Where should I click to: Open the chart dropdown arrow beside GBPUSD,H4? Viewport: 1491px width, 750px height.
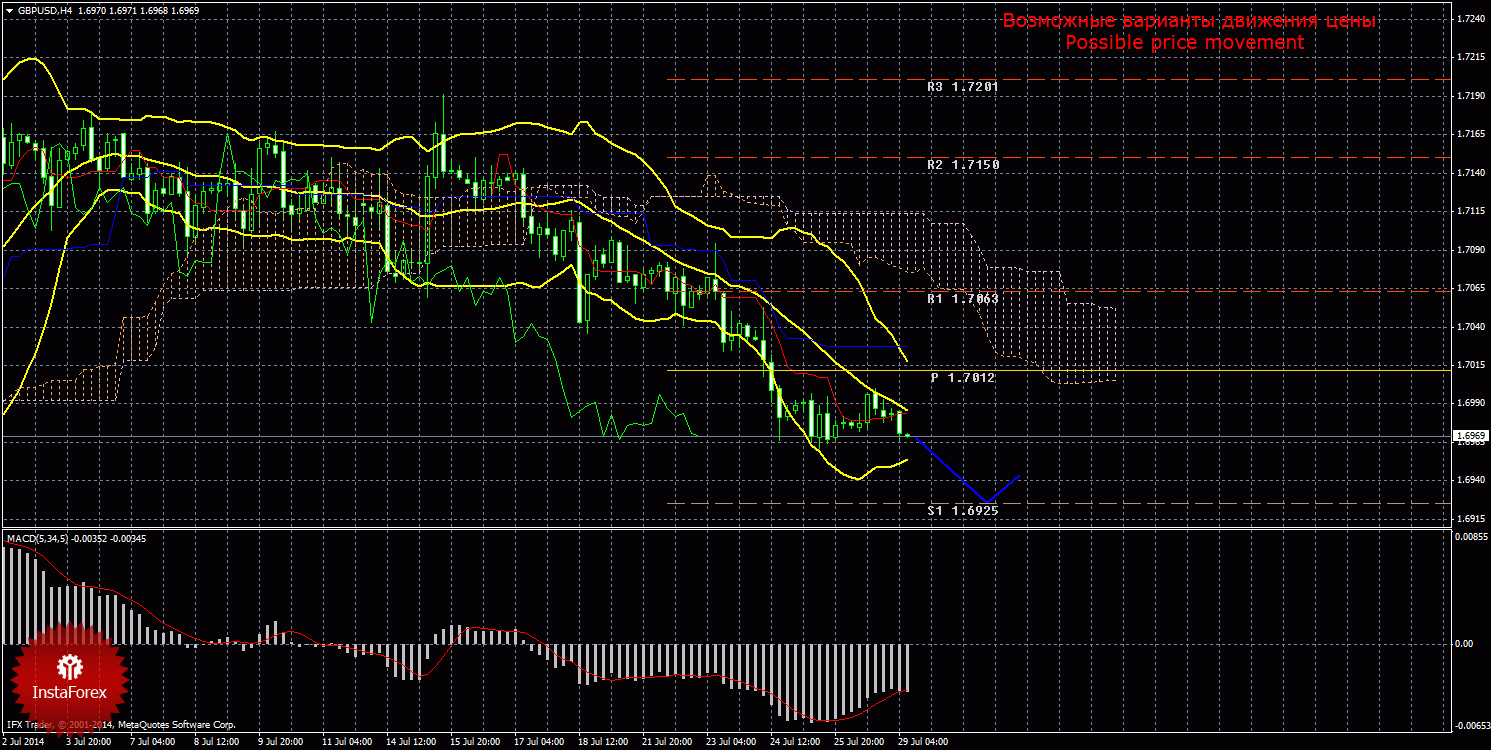pyautogui.click(x=9, y=10)
